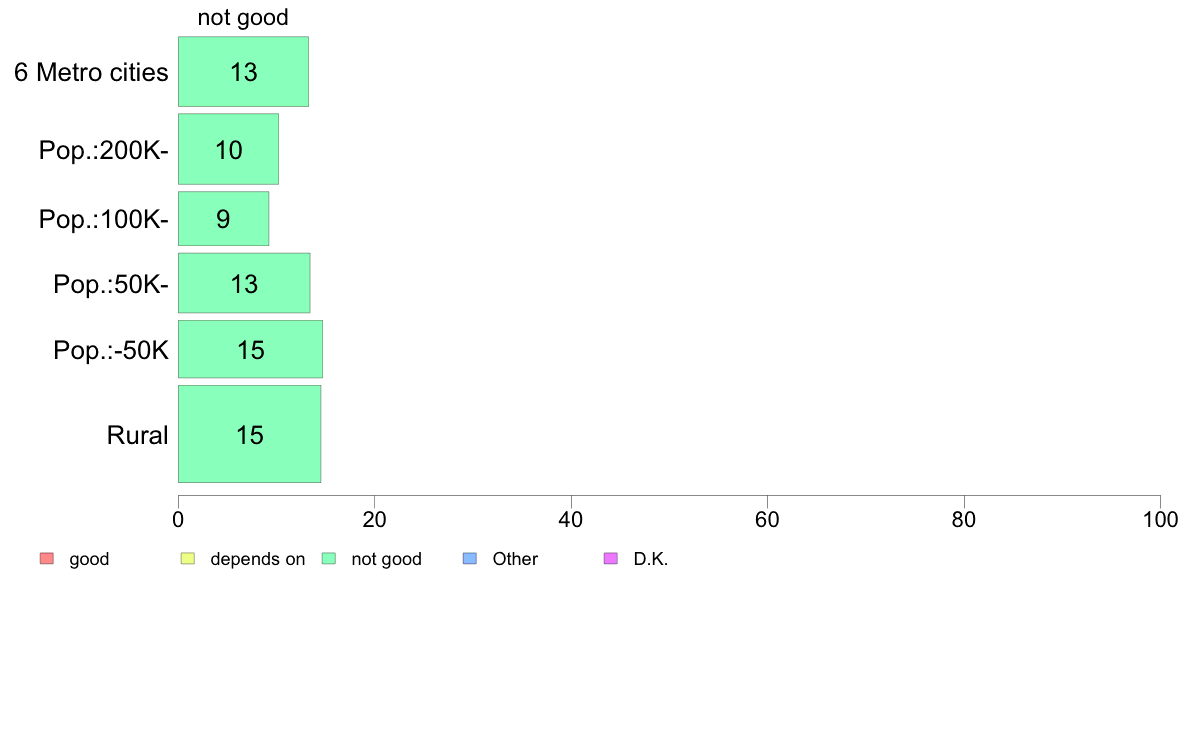Click the blue 'Other' legend swatch
Viewport: 1188px width, 736px height.
tap(470, 559)
